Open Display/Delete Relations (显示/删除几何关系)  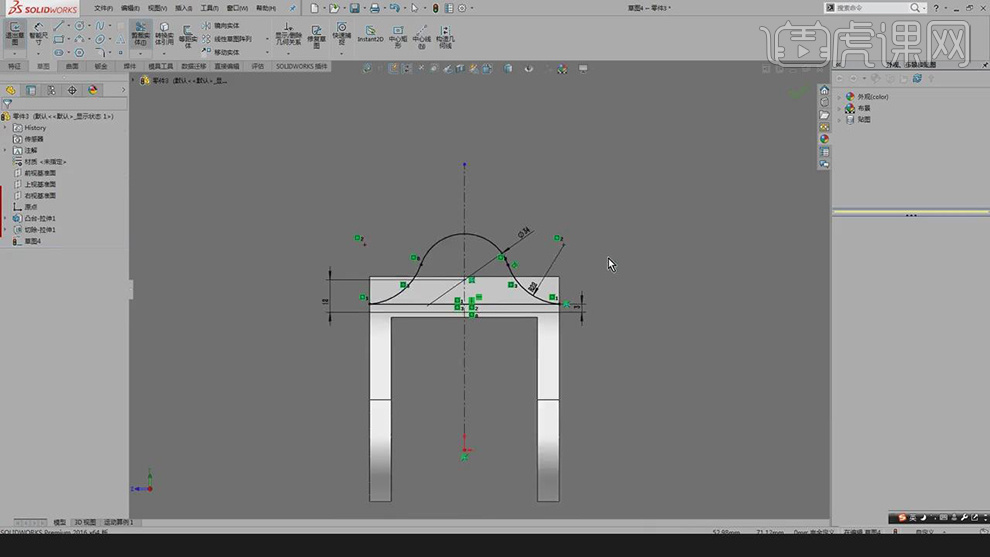pos(288,33)
